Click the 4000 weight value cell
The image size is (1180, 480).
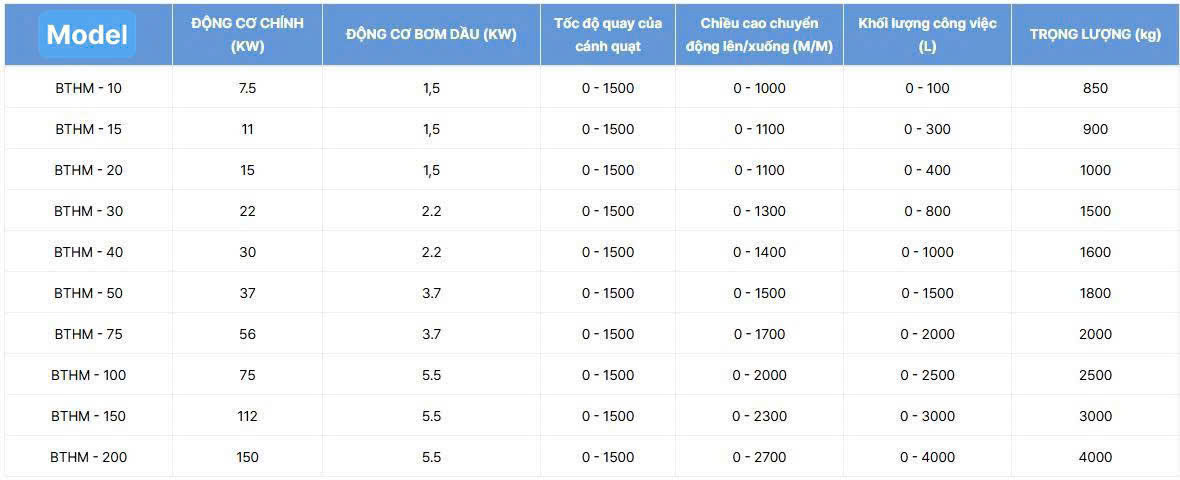pos(1095,457)
